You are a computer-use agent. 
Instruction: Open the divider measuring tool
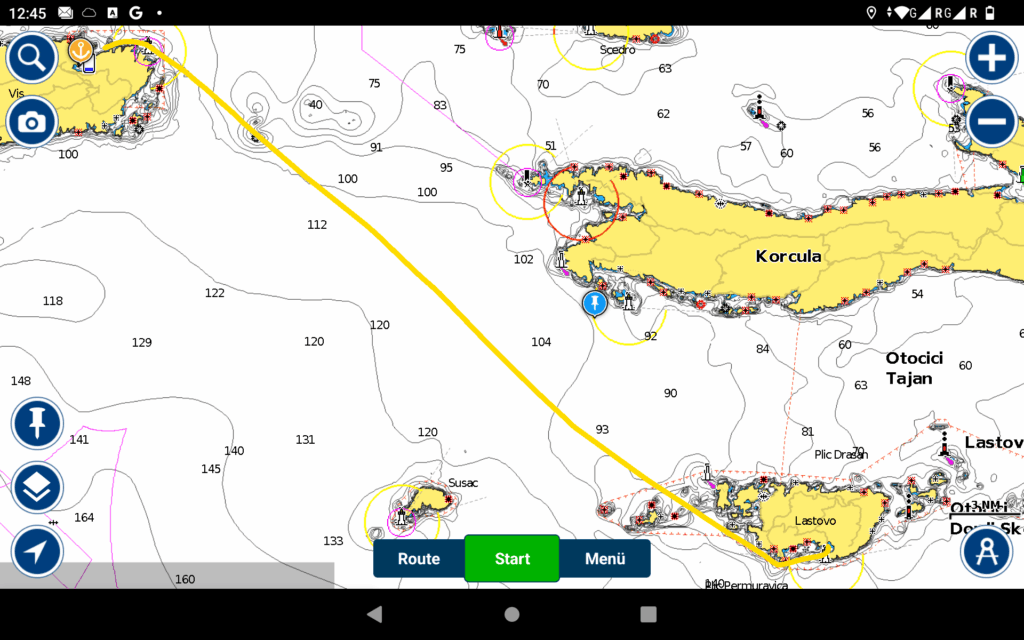[x=985, y=551]
